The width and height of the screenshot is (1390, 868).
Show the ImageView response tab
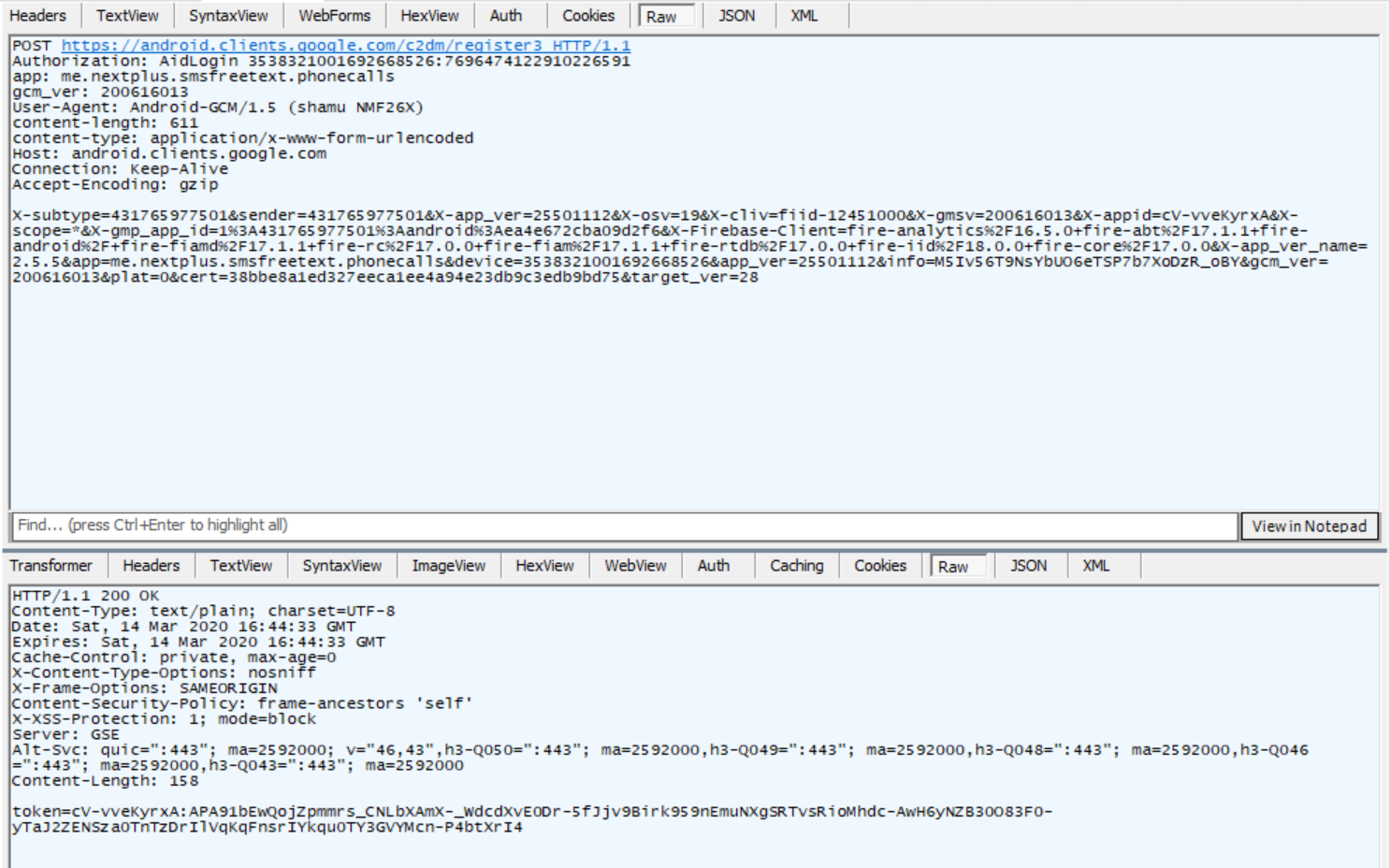click(x=449, y=566)
